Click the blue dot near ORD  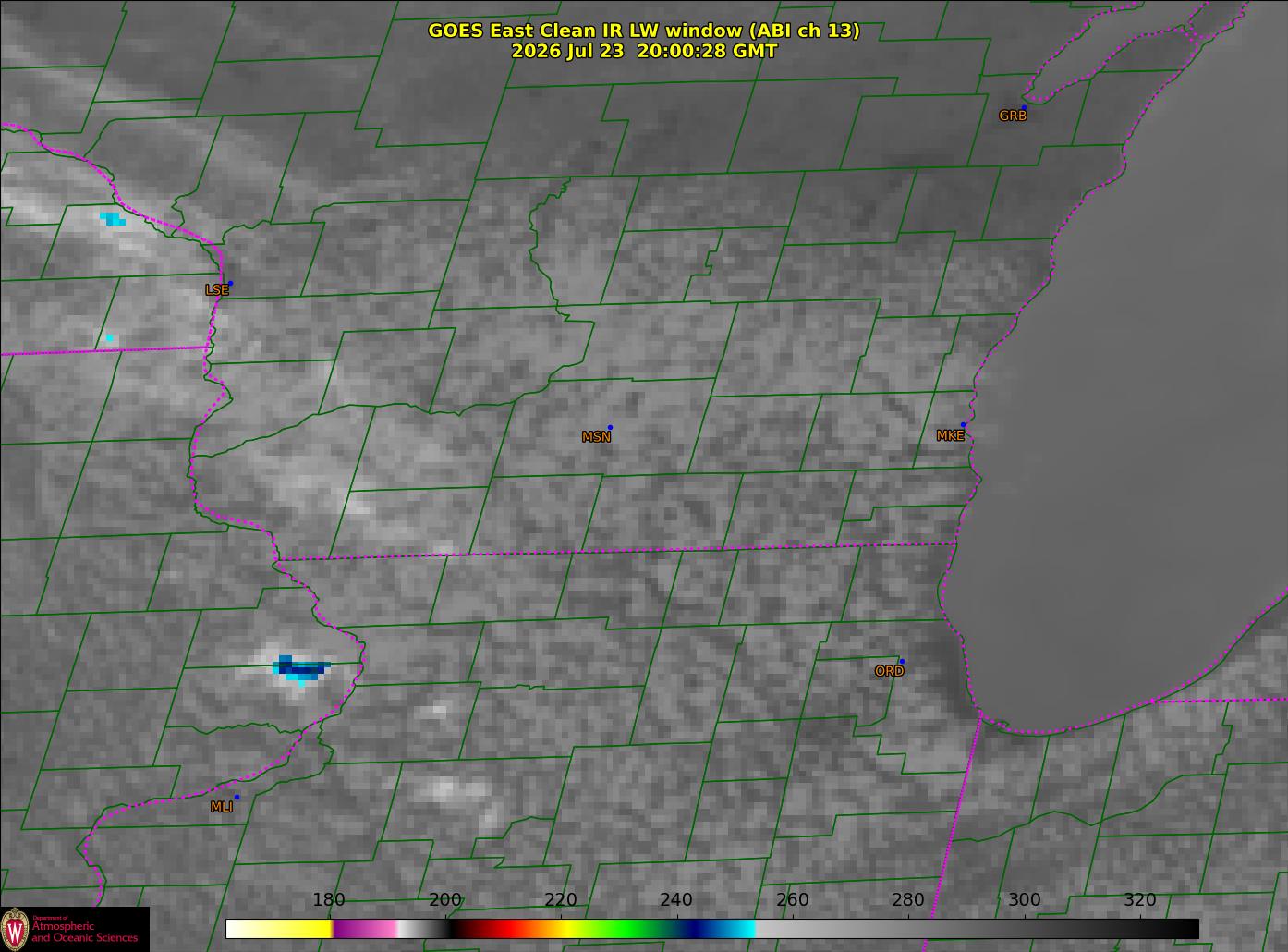[x=902, y=661]
